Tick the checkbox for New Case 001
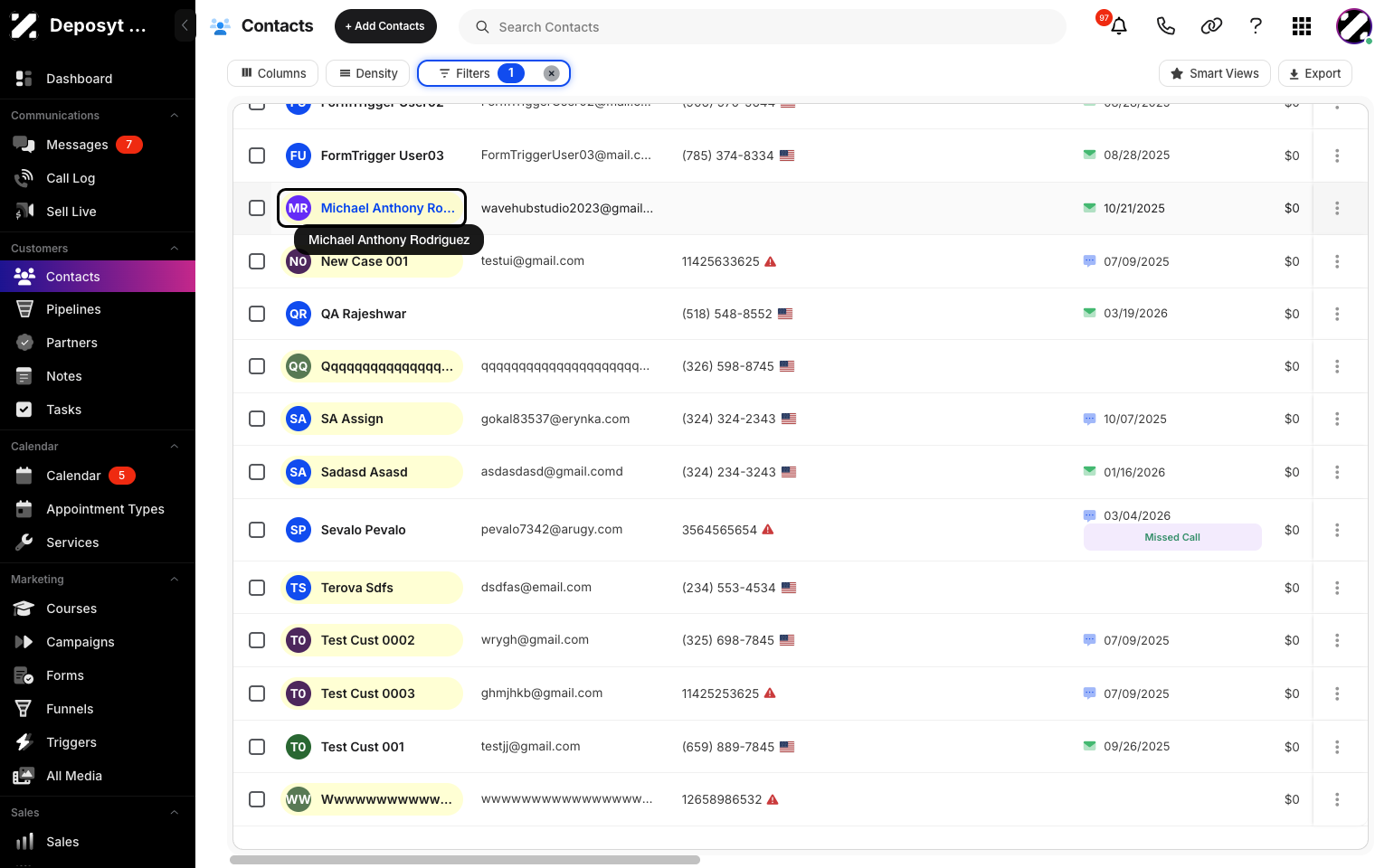This screenshot has width=1394, height=868. [x=257, y=261]
